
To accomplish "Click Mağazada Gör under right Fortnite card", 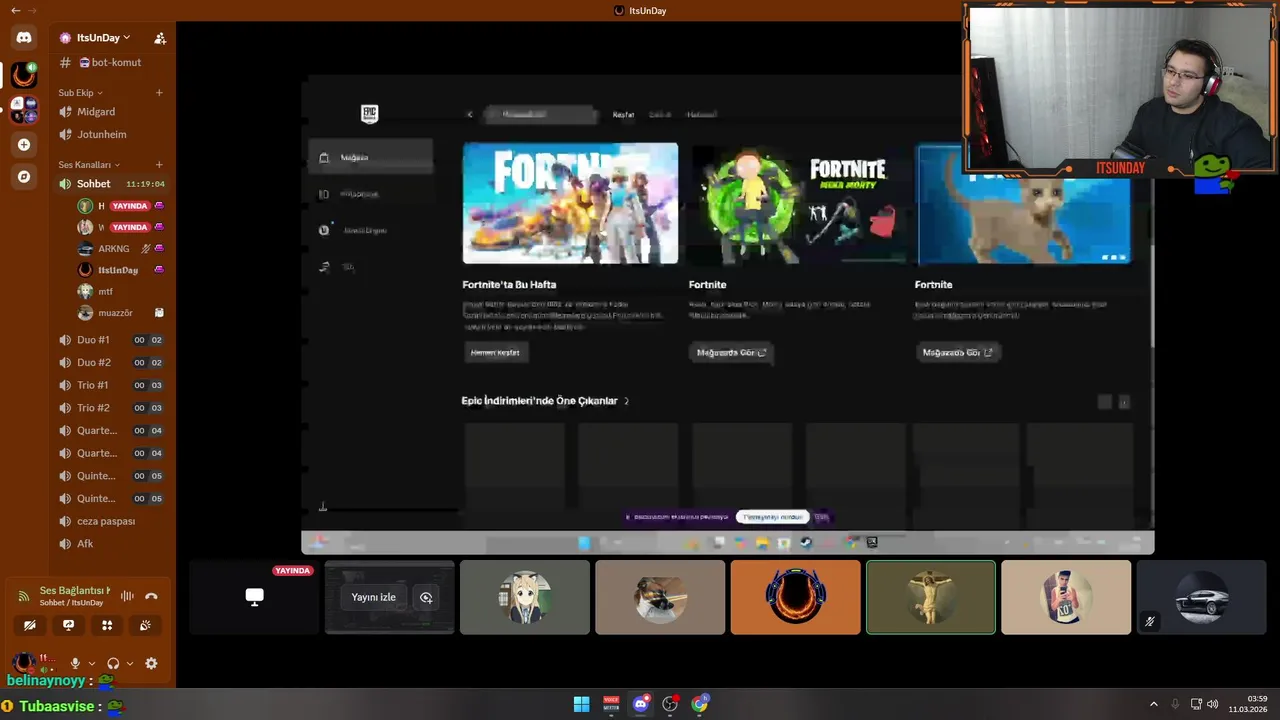I will point(957,352).
